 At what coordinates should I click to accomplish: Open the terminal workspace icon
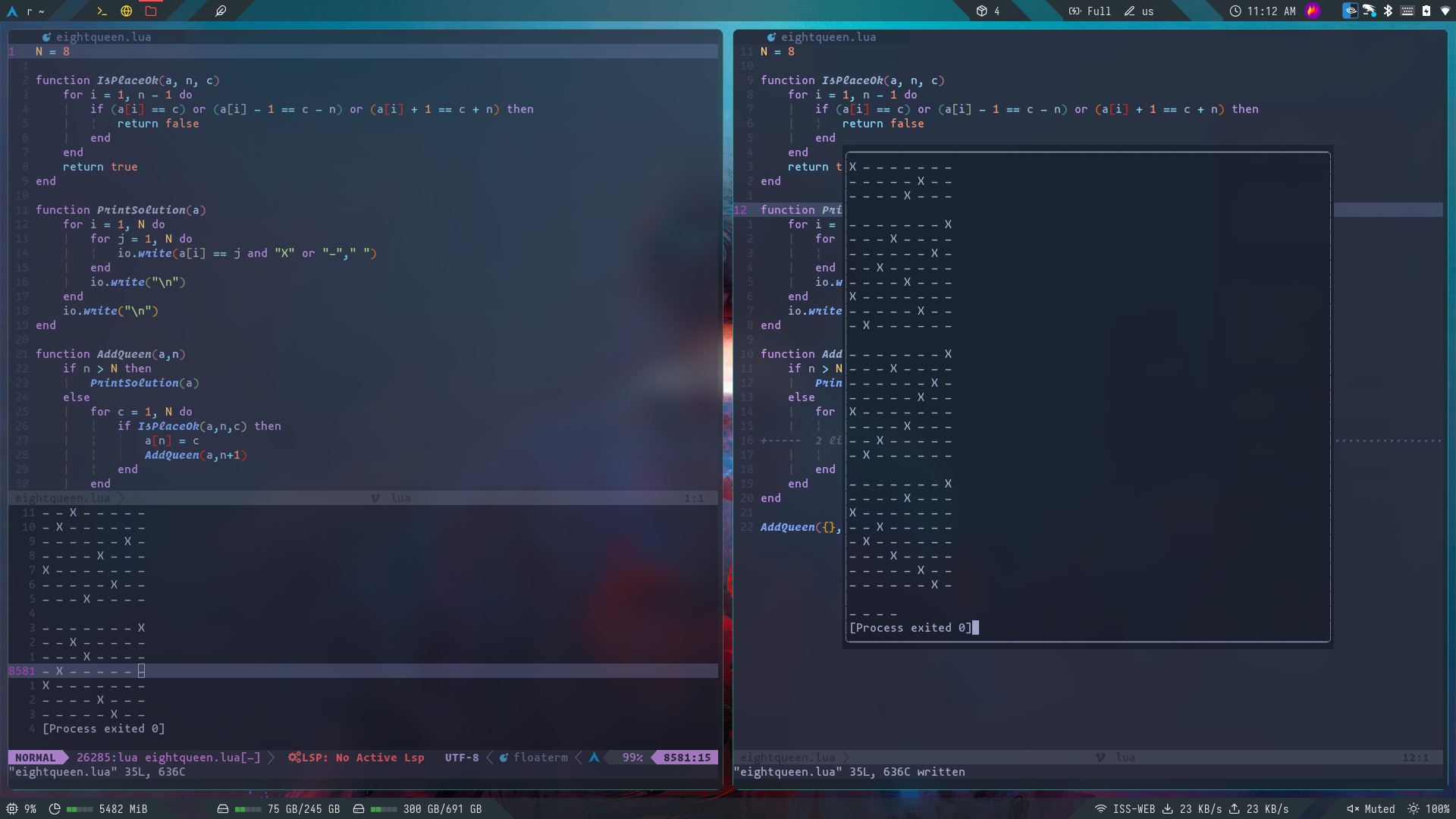[102, 11]
